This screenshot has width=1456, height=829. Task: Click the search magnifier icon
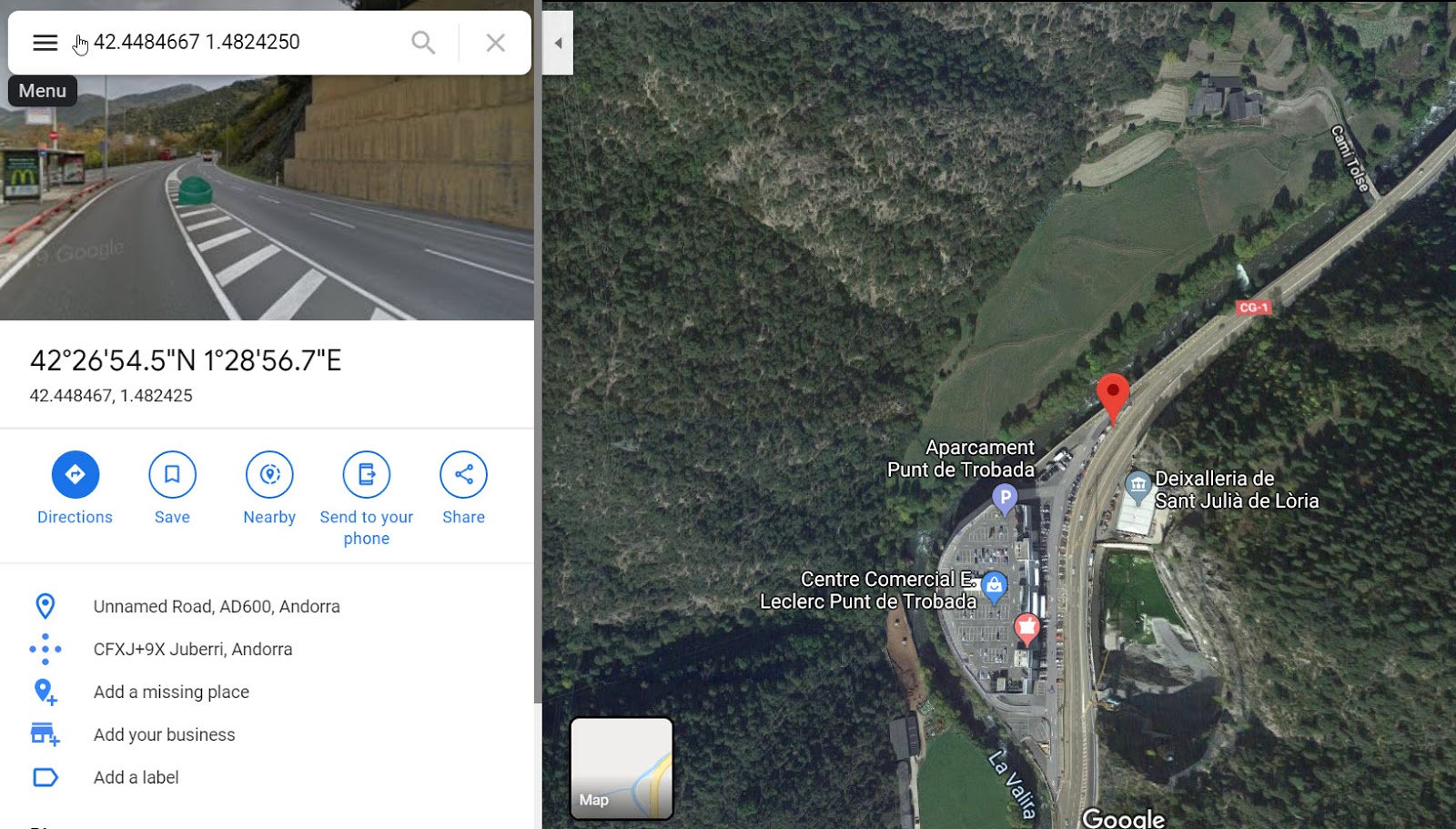point(423,42)
